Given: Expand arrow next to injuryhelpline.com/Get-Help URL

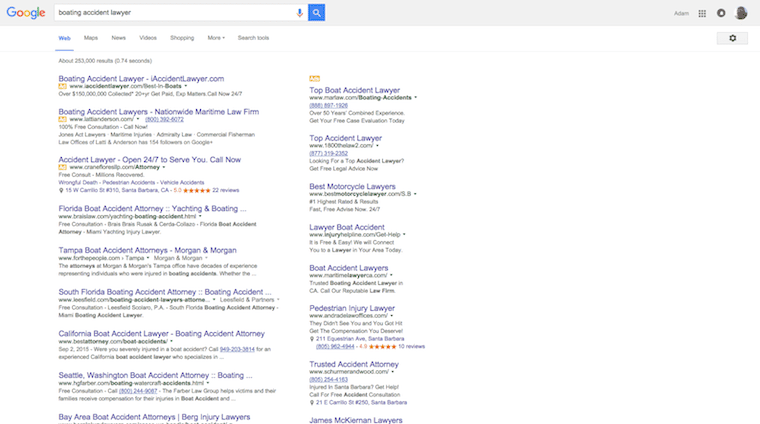Looking at the screenshot, I should (404, 235).
